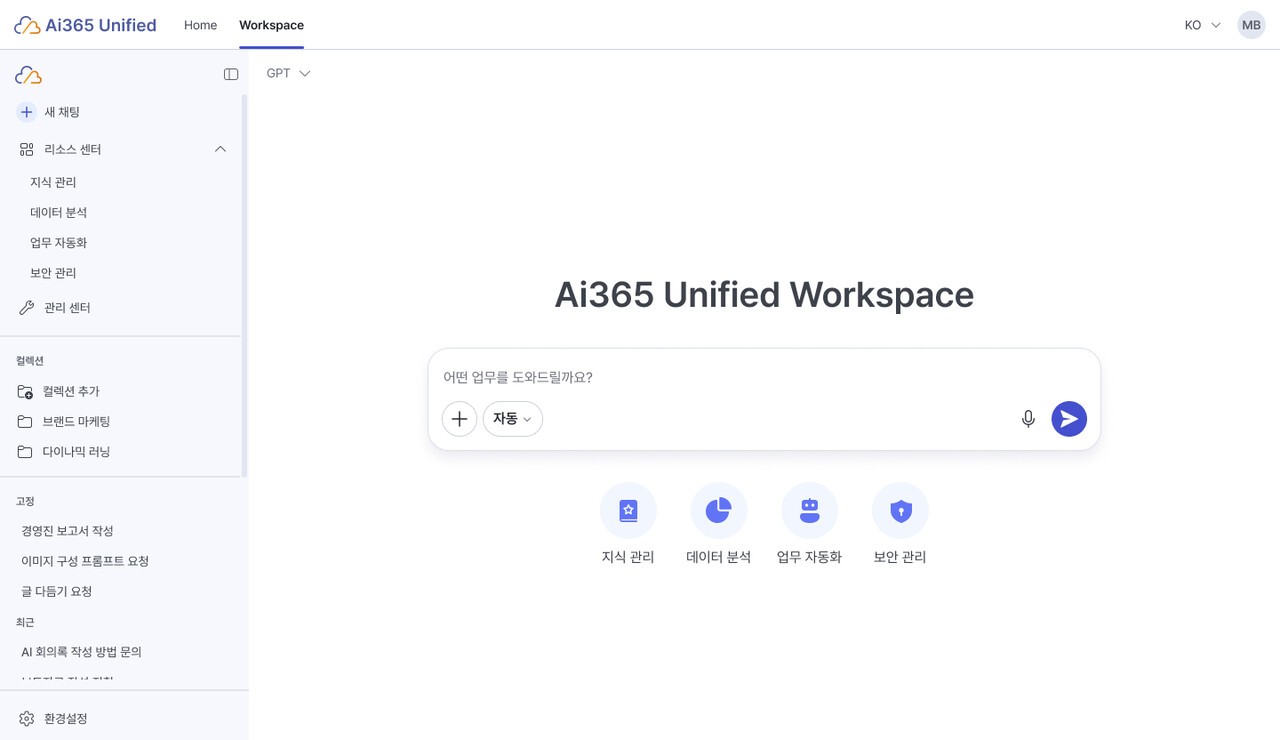Image resolution: width=1280 pixels, height=740 pixels.
Task: Click the 다이나믹 러닝 folder icon
Action: (25, 452)
